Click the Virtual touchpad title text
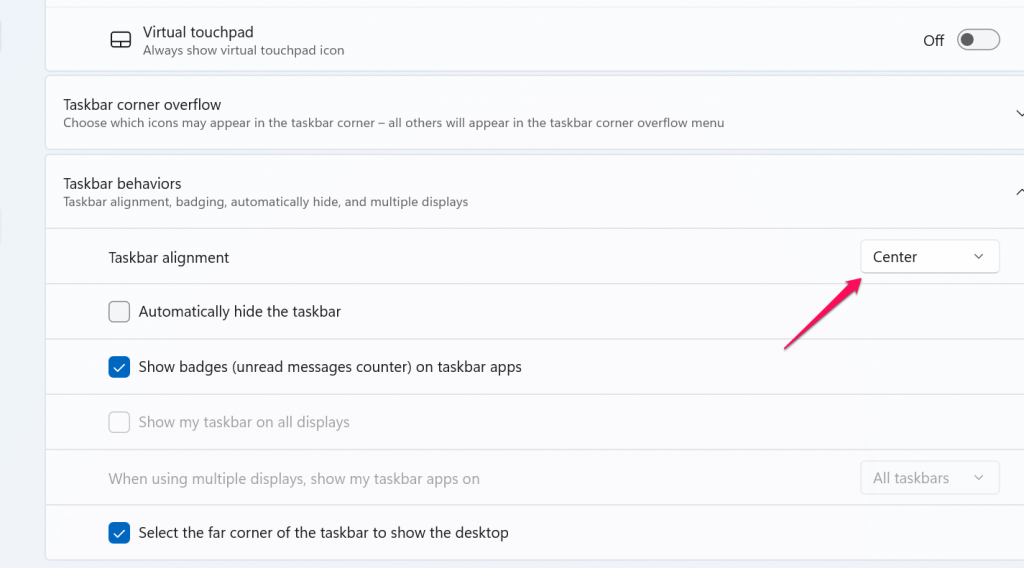1024x568 pixels. (197, 32)
